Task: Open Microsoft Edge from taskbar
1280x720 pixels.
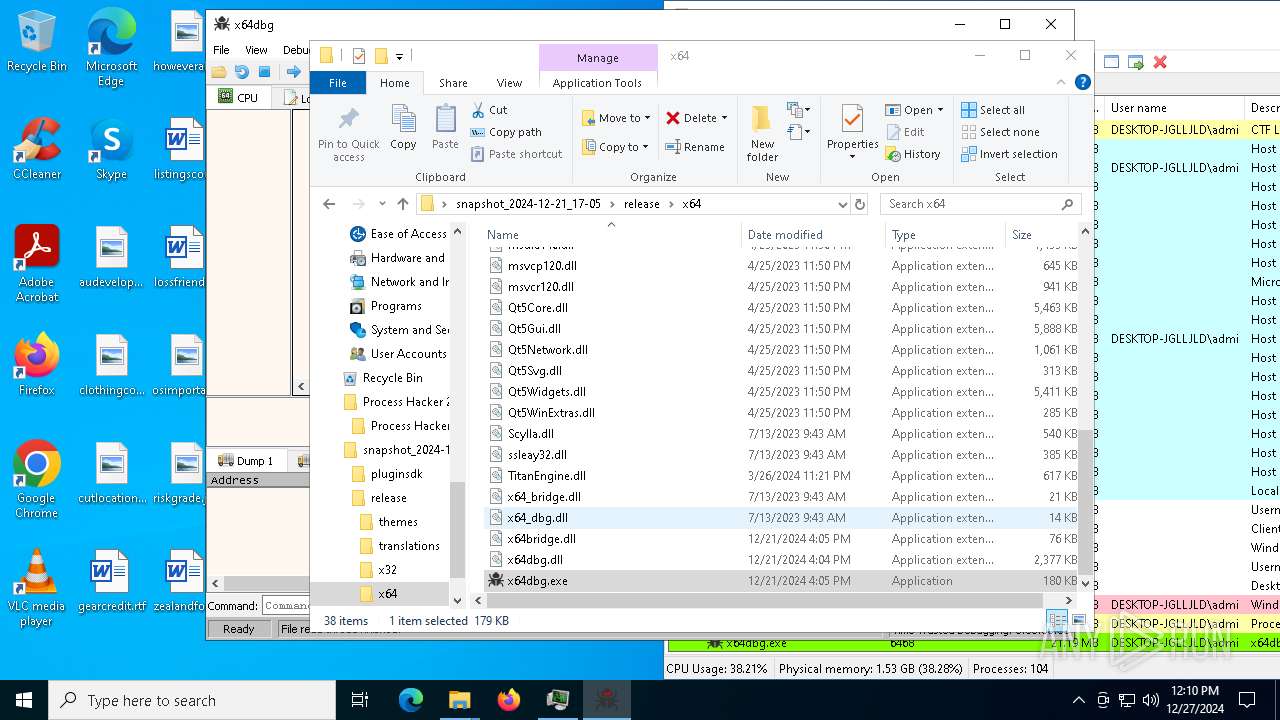Action: tap(411, 700)
